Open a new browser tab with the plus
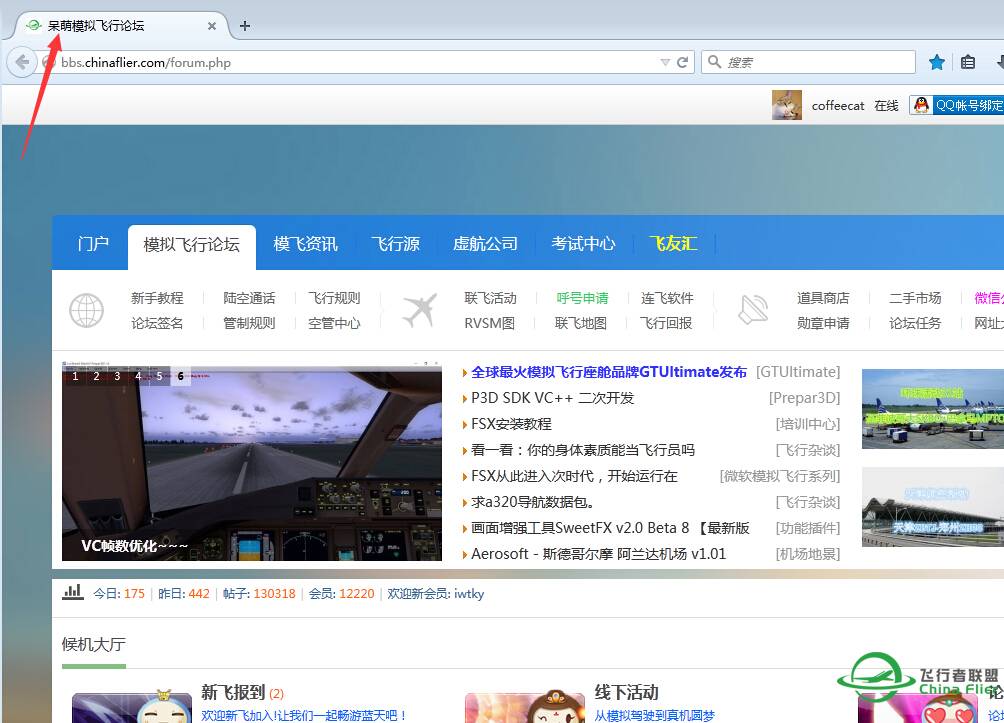 pos(245,27)
